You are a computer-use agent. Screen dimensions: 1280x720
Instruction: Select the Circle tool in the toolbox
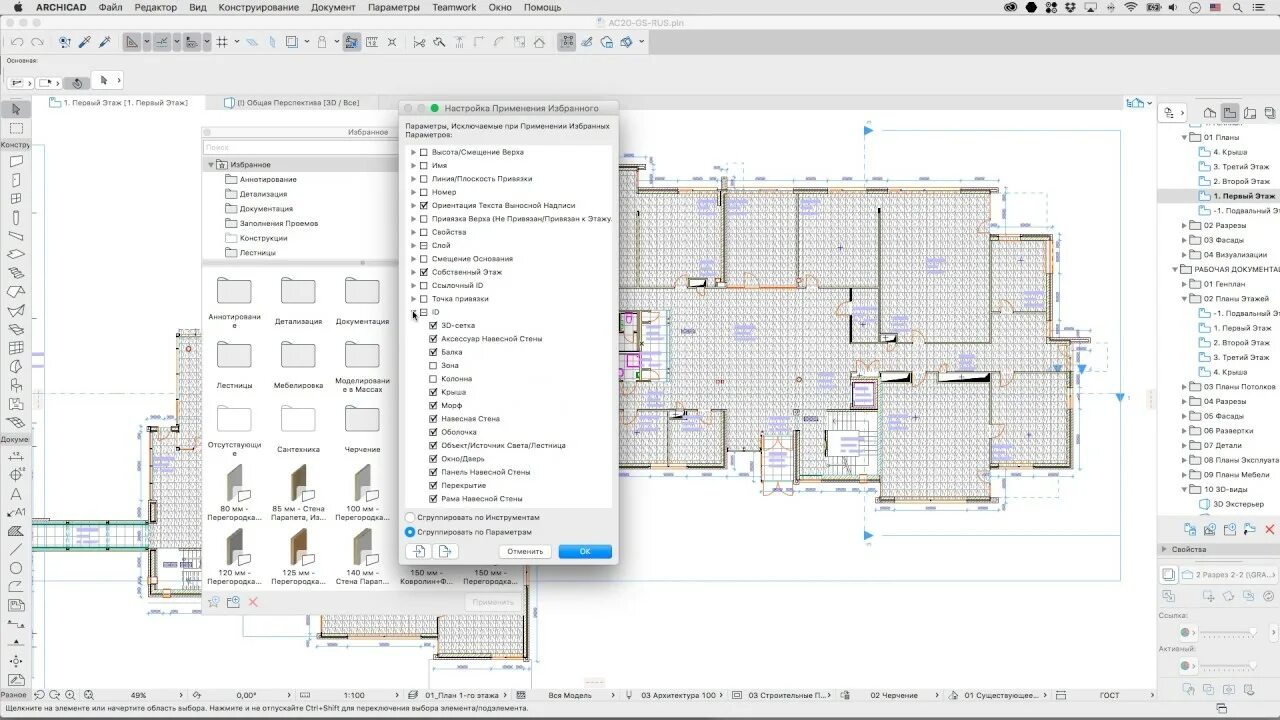[x=16, y=568]
